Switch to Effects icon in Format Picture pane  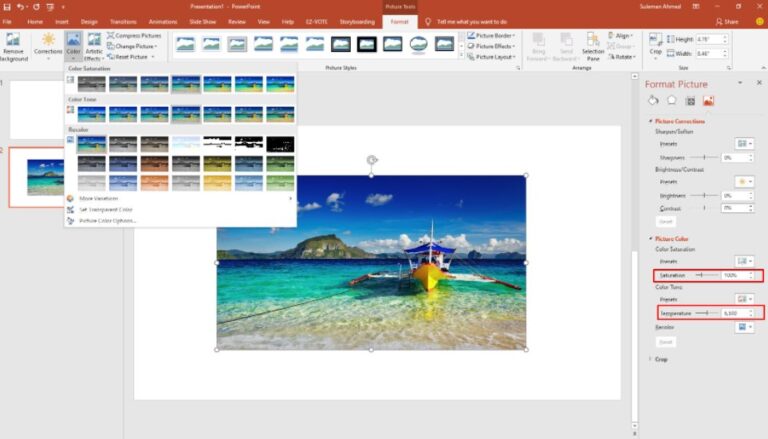pos(671,100)
